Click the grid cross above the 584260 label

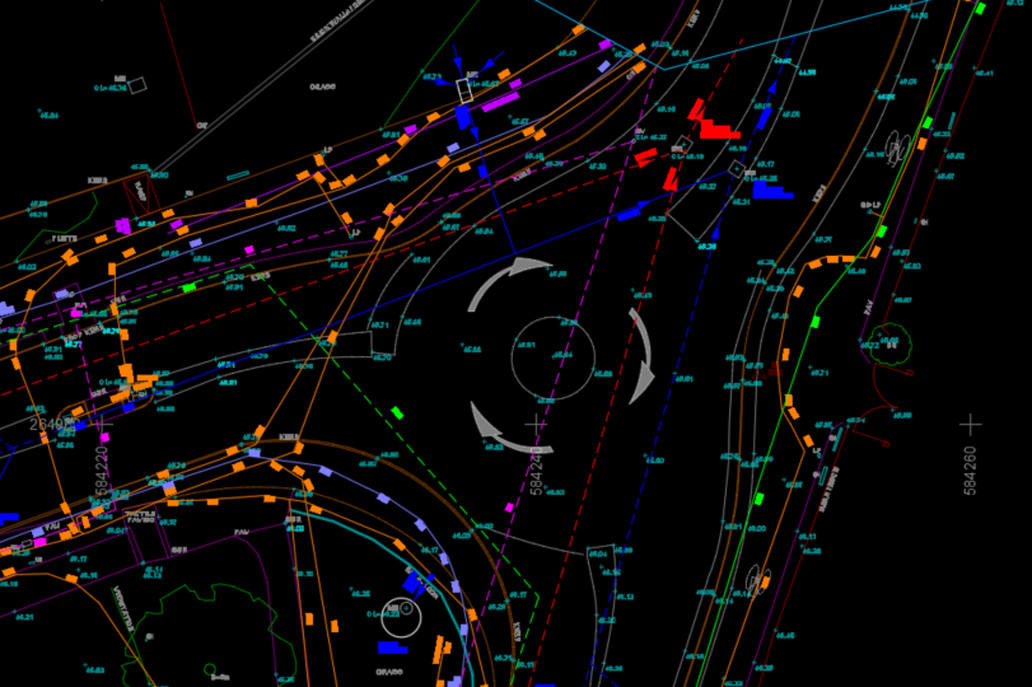click(x=970, y=424)
